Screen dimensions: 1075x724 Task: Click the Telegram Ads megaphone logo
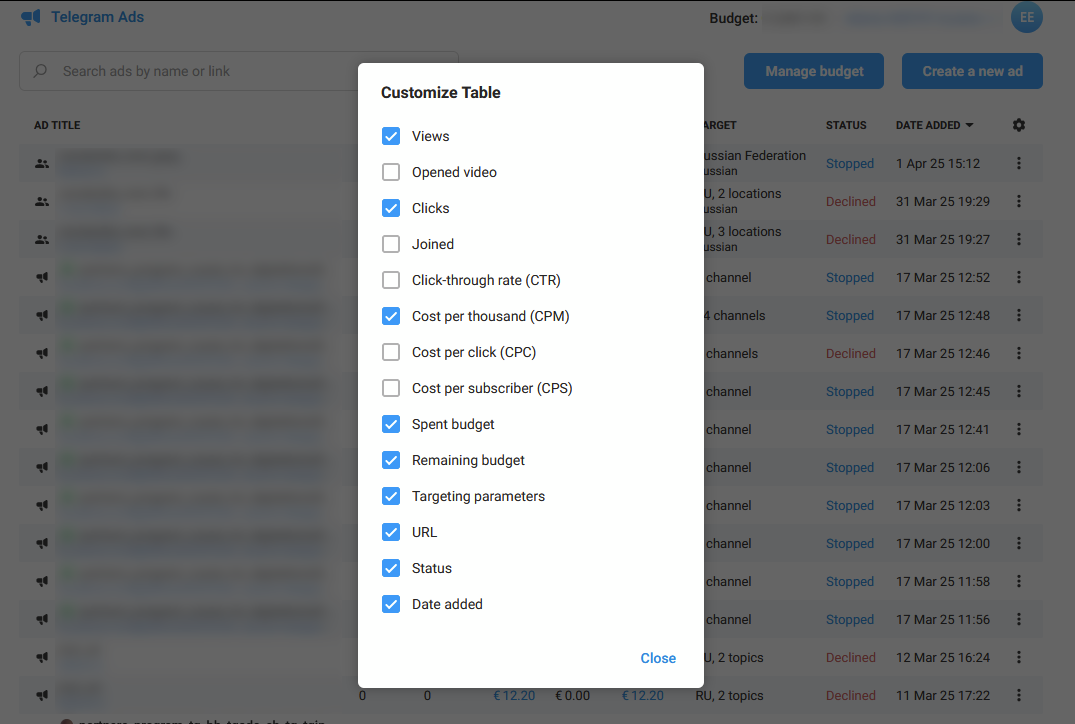pyautogui.click(x=31, y=17)
